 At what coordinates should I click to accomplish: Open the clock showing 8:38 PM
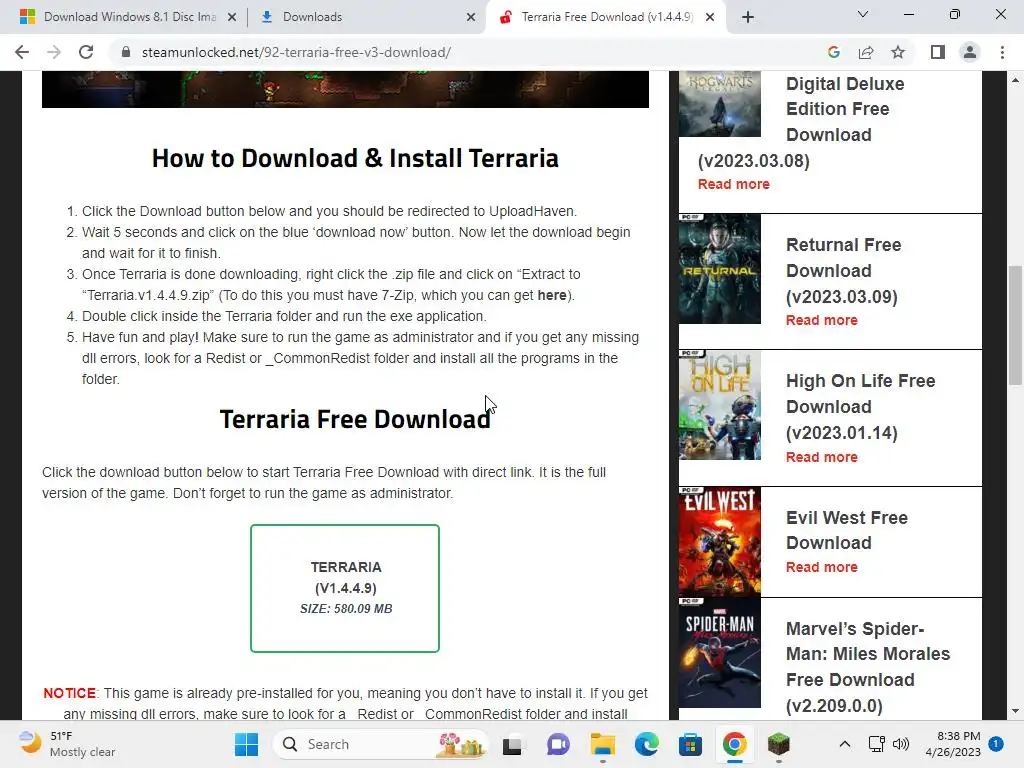(953, 744)
